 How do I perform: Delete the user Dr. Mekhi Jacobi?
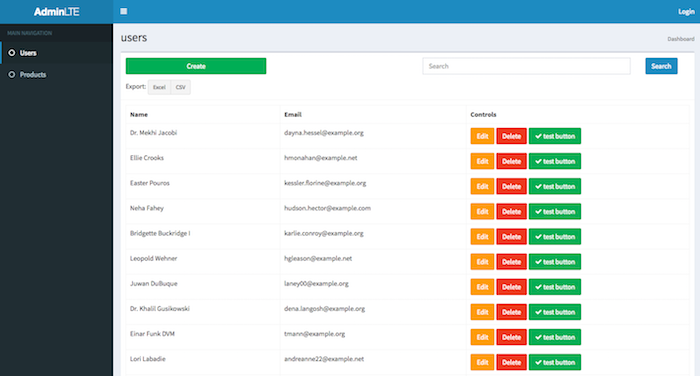pos(512,136)
